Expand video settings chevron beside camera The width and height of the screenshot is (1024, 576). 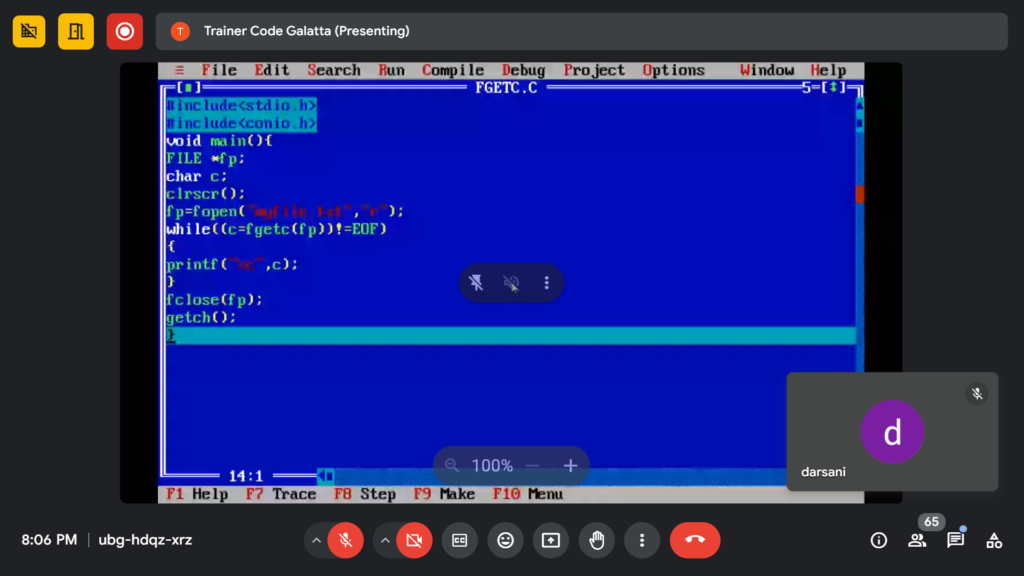click(384, 540)
